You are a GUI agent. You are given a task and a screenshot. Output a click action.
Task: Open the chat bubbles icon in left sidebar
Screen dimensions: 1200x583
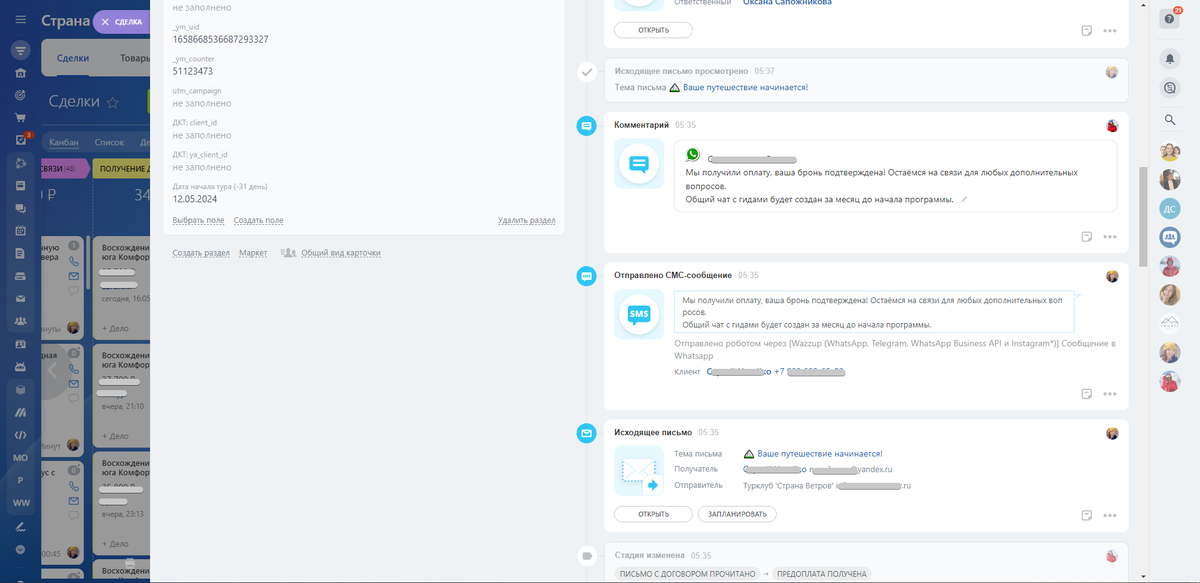coord(20,208)
